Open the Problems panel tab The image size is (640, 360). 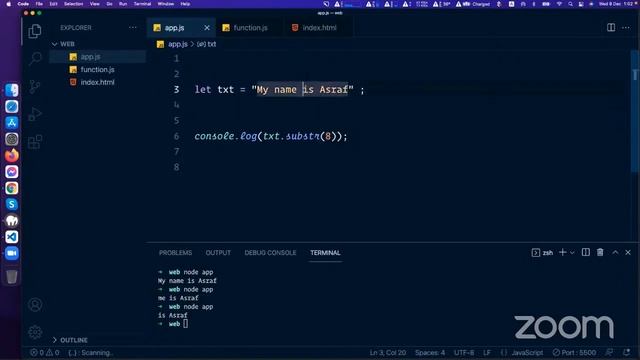coord(176,253)
